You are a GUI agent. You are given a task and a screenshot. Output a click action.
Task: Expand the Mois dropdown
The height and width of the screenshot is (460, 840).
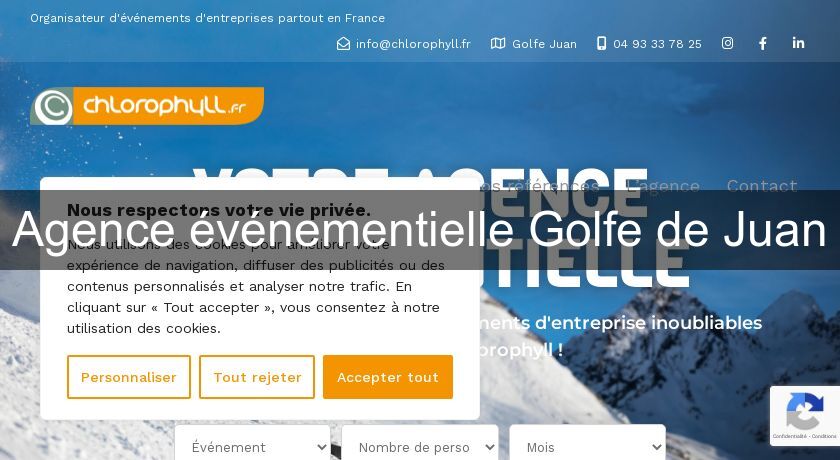(x=588, y=447)
